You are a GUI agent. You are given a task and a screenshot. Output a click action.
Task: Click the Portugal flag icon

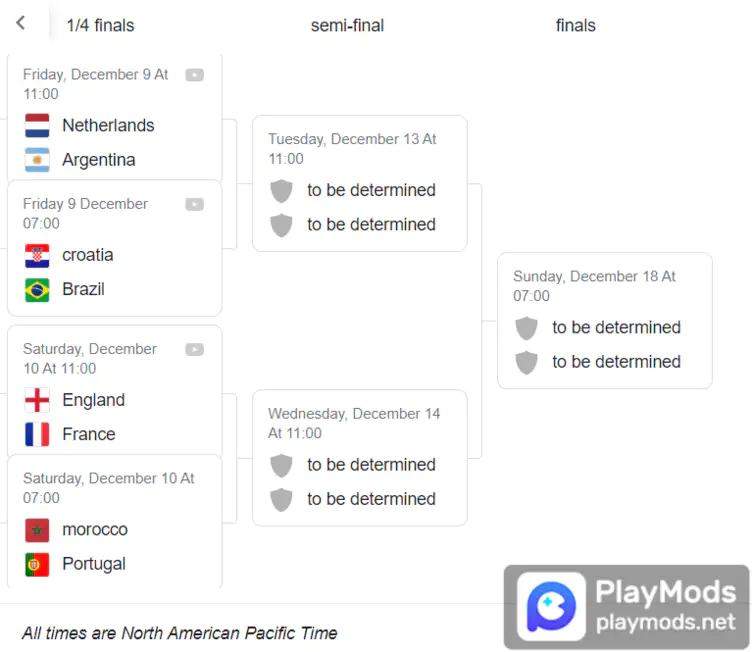point(37,564)
